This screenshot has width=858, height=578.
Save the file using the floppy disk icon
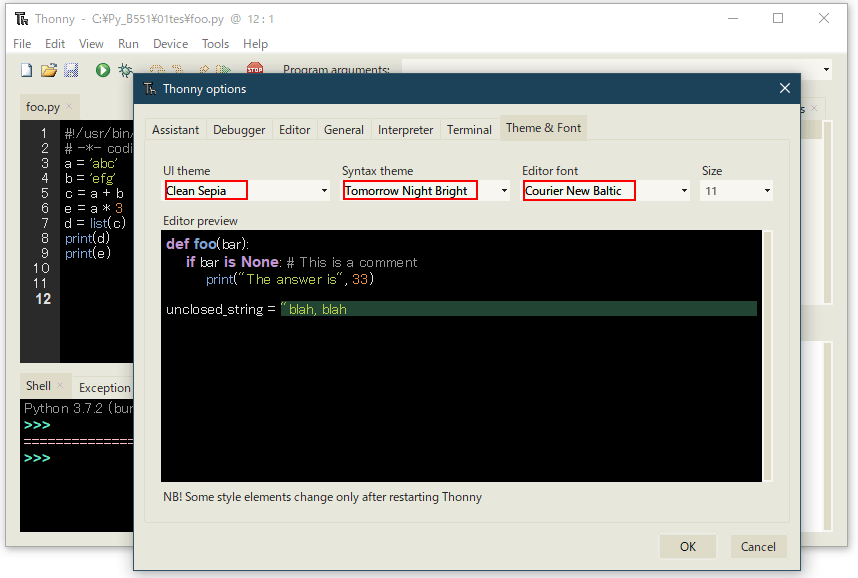pyautogui.click(x=71, y=70)
